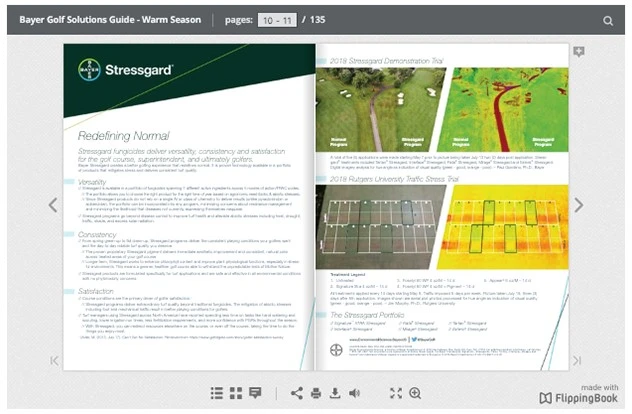Go to the previous page arrow
The width and height of the screenshot is (632, 414).
pos(54,205)
